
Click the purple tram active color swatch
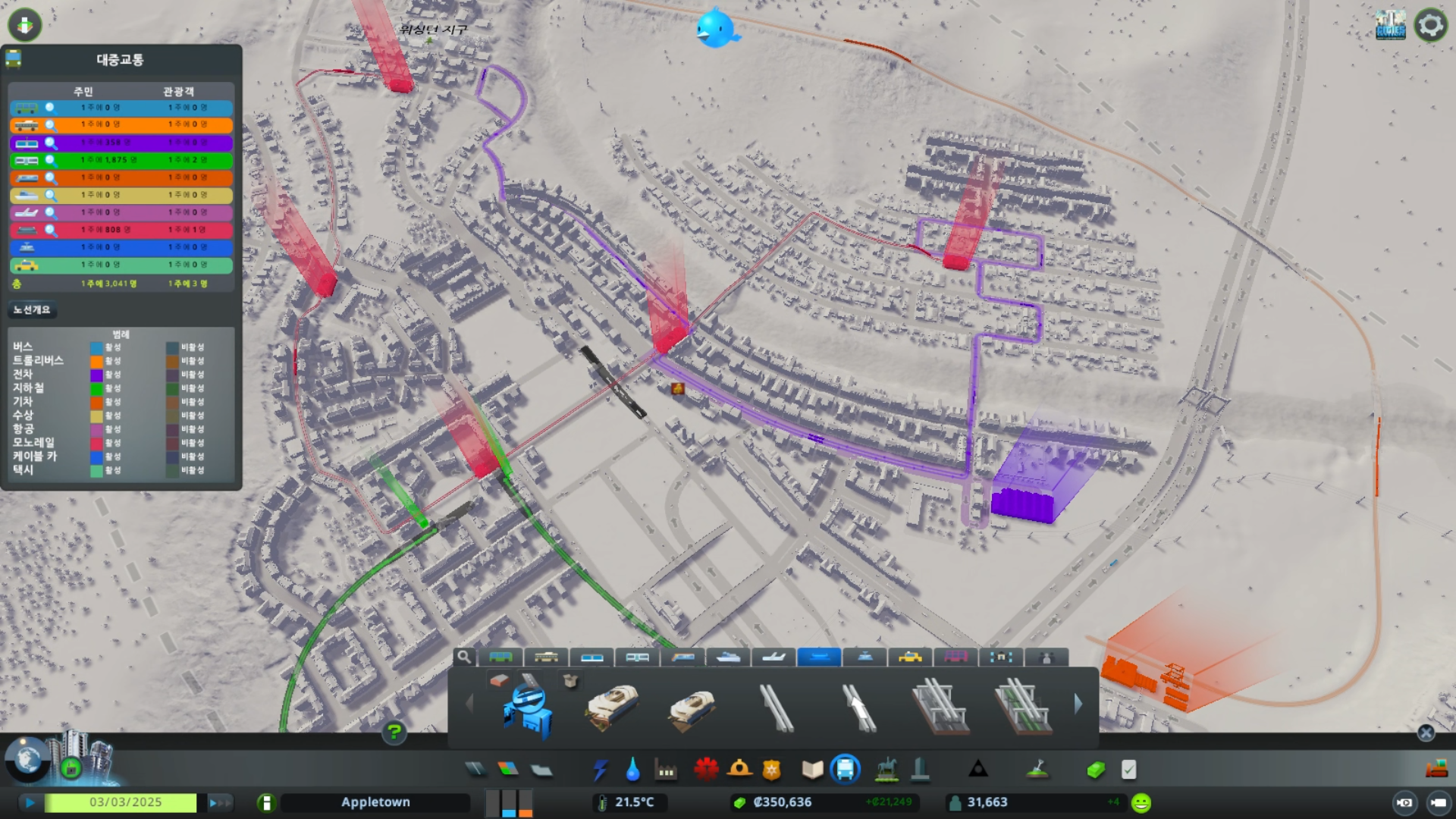tap(96, 375)
